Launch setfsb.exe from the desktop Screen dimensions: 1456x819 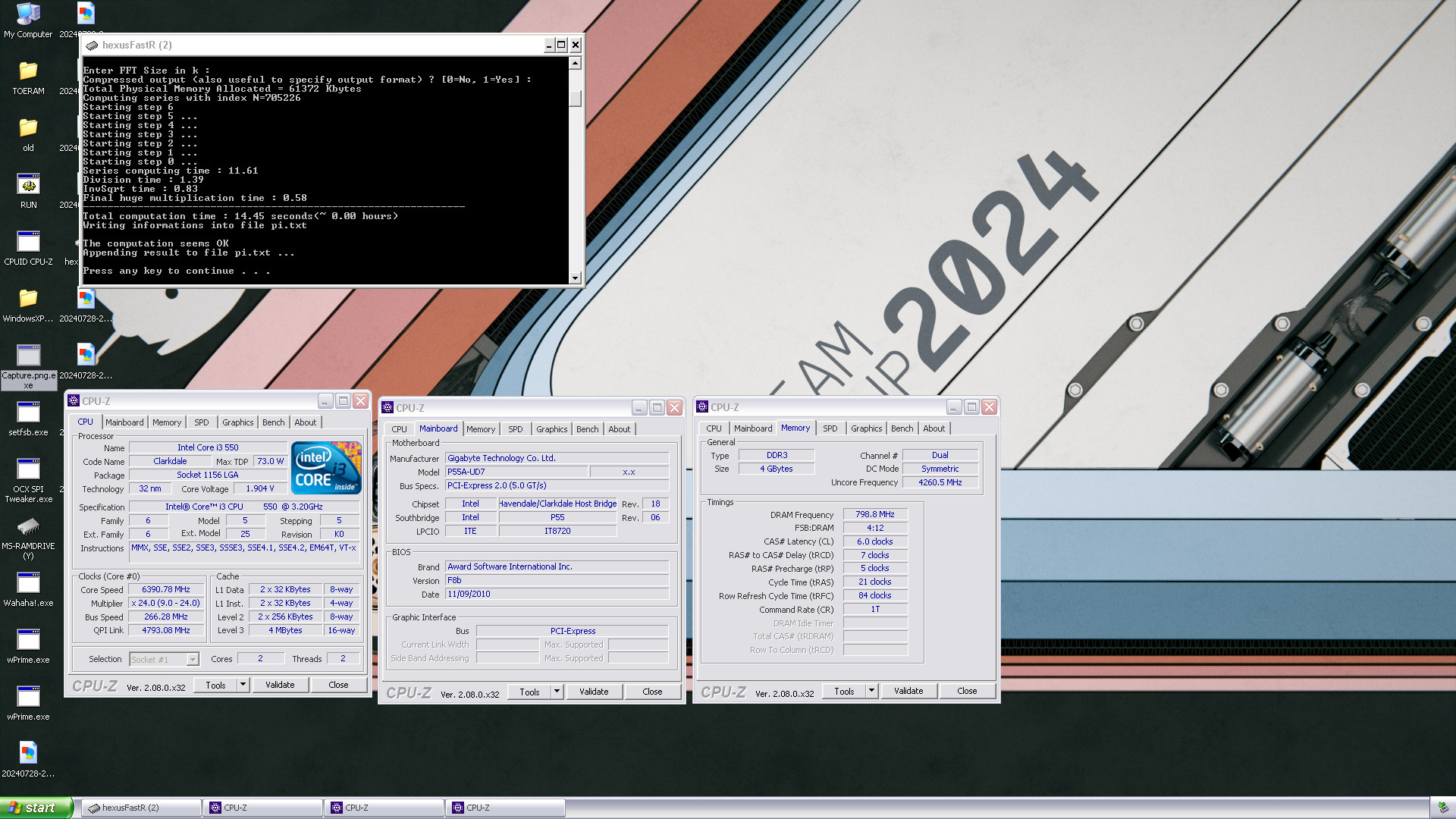click(x=28, y=419)
